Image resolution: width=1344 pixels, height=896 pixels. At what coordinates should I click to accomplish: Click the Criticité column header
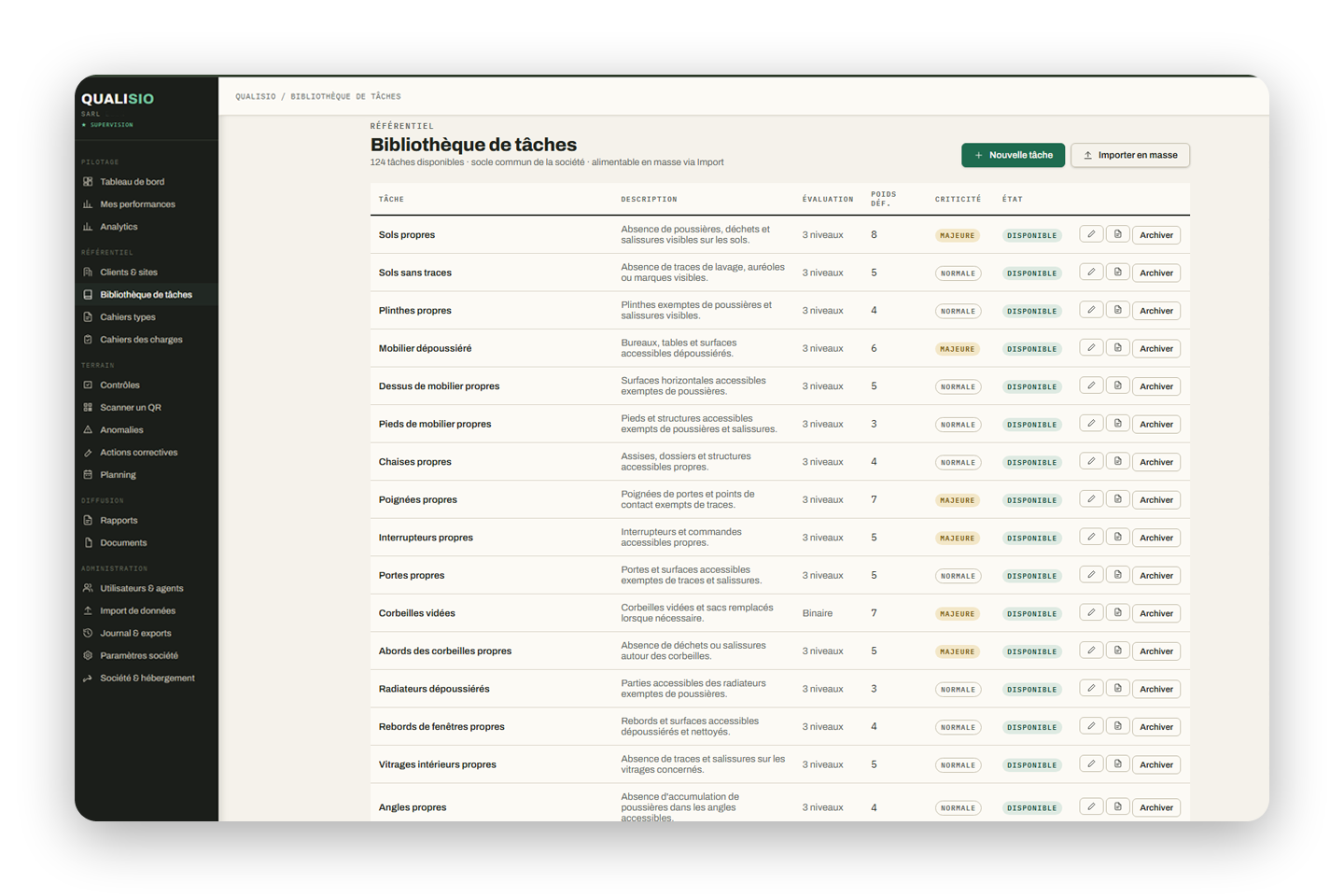(958, 199)
